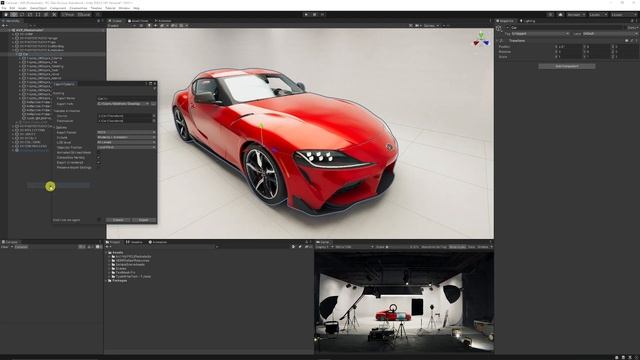
Task: Toggle Compatible Naming checkbox
Action: [x=98, y=157]
